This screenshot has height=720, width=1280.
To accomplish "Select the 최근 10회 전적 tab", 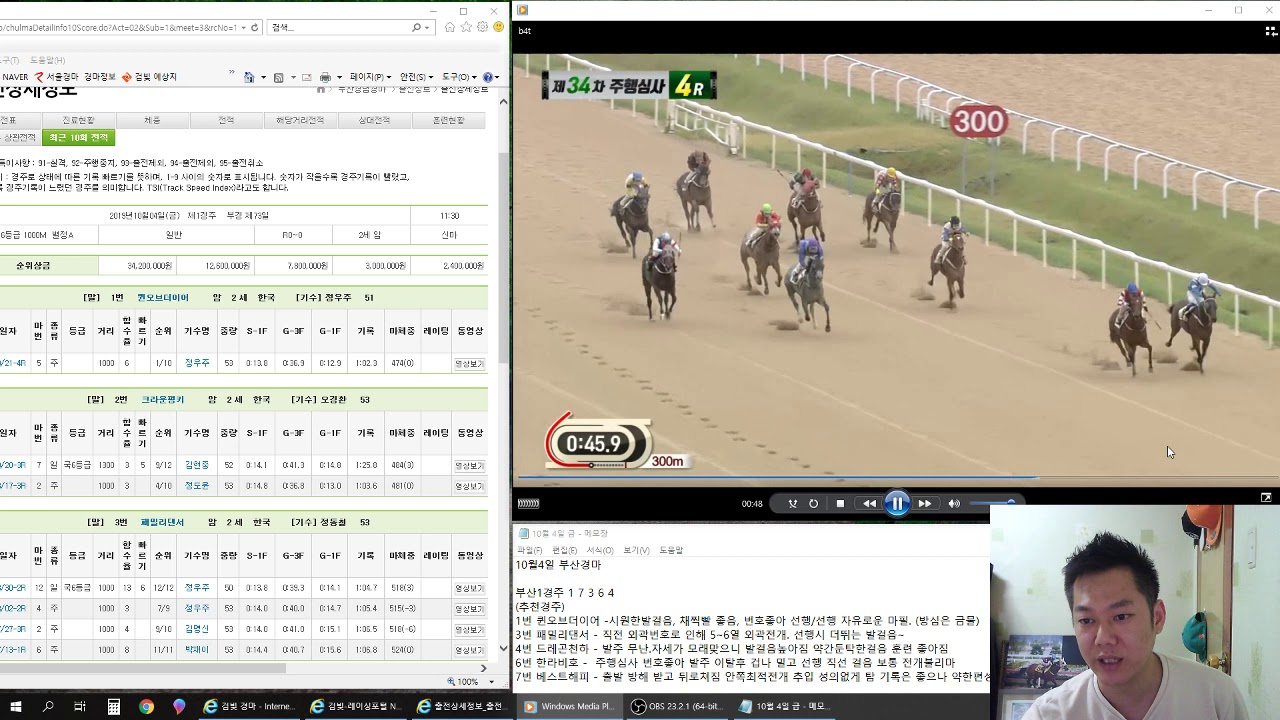I will (79, 138).
